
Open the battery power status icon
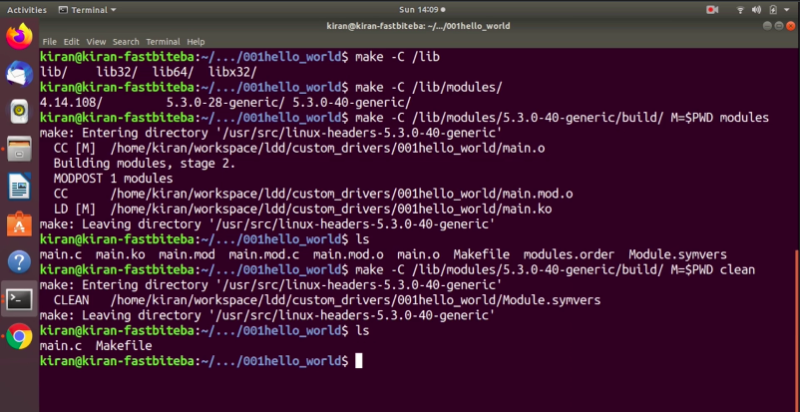(773, 10)
